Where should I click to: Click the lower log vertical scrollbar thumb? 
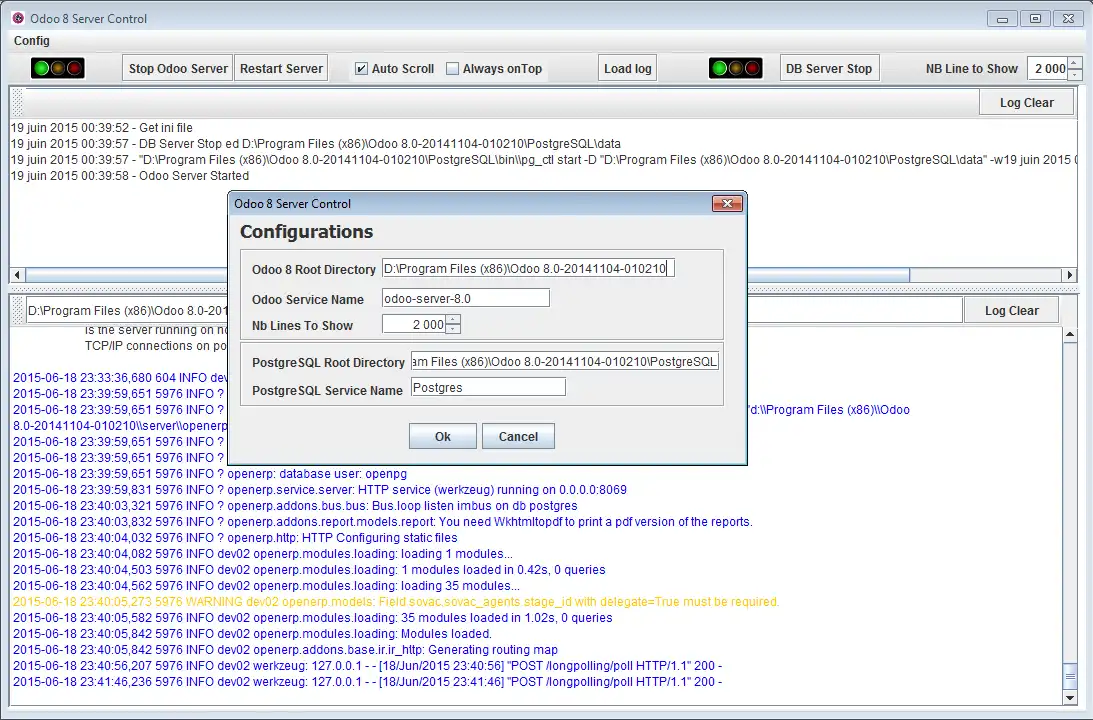(x=1070, y=677)
